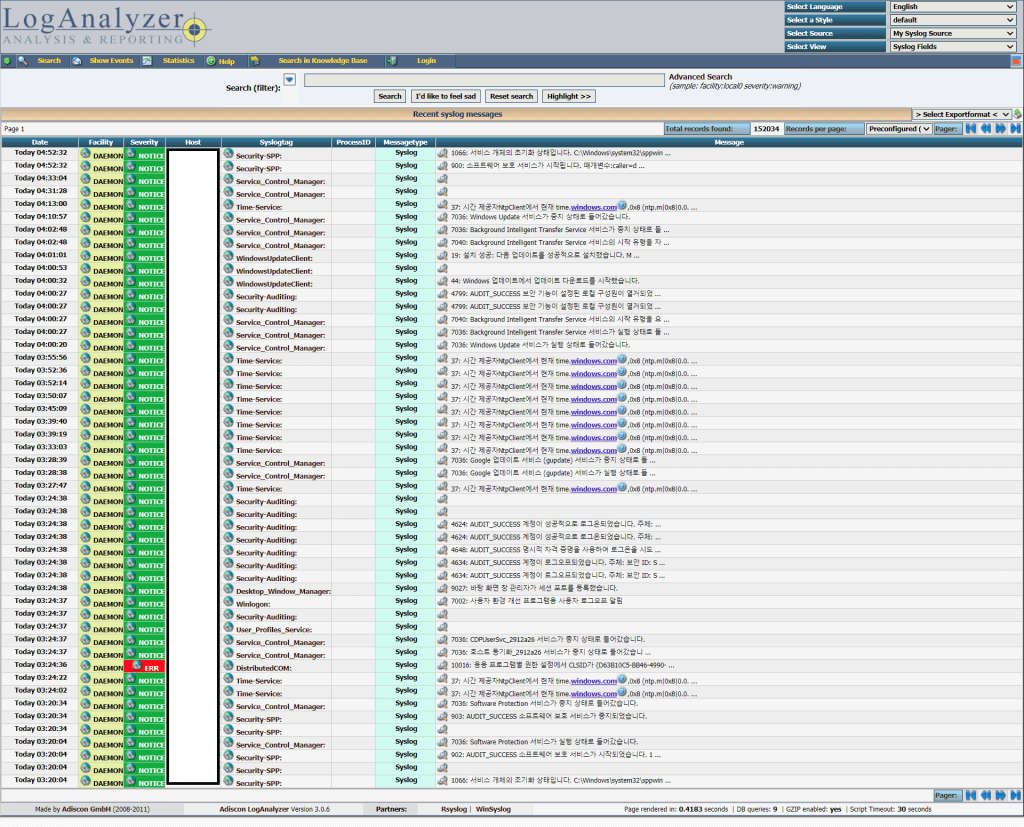The image size is (1024, 827).
Task: Click the Adiscon LogAnalyzer Version 3.0.6 text
Action: tap(274, 809)
